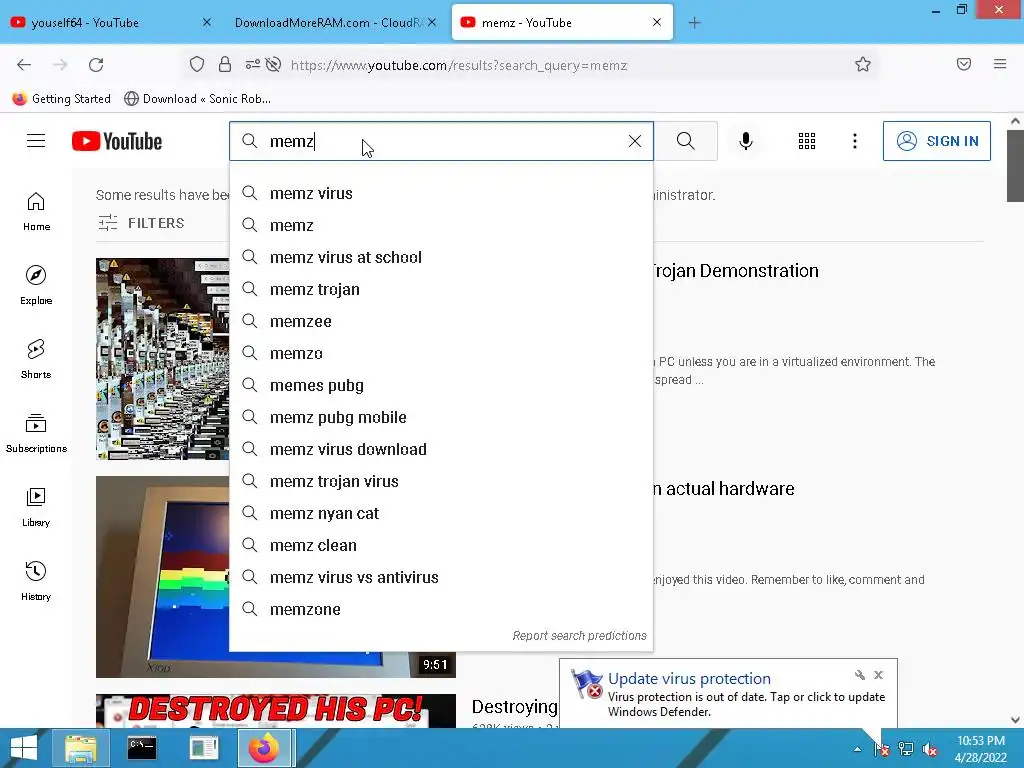
Task: Open File Explorer from the taskbar
Action: (x=80, y=748)
